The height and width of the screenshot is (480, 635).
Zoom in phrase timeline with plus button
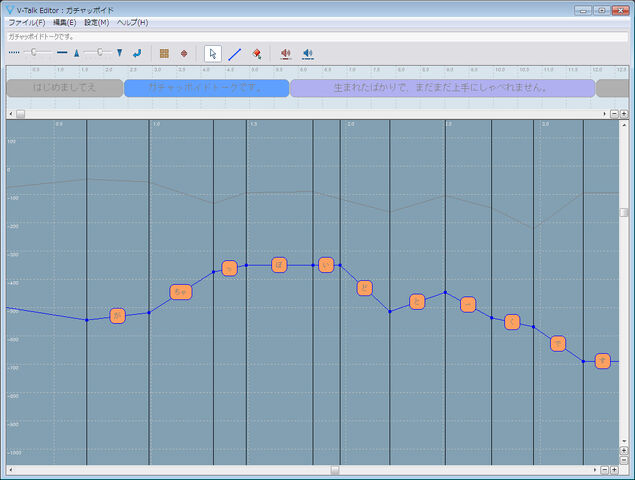(x=624, y=114)
